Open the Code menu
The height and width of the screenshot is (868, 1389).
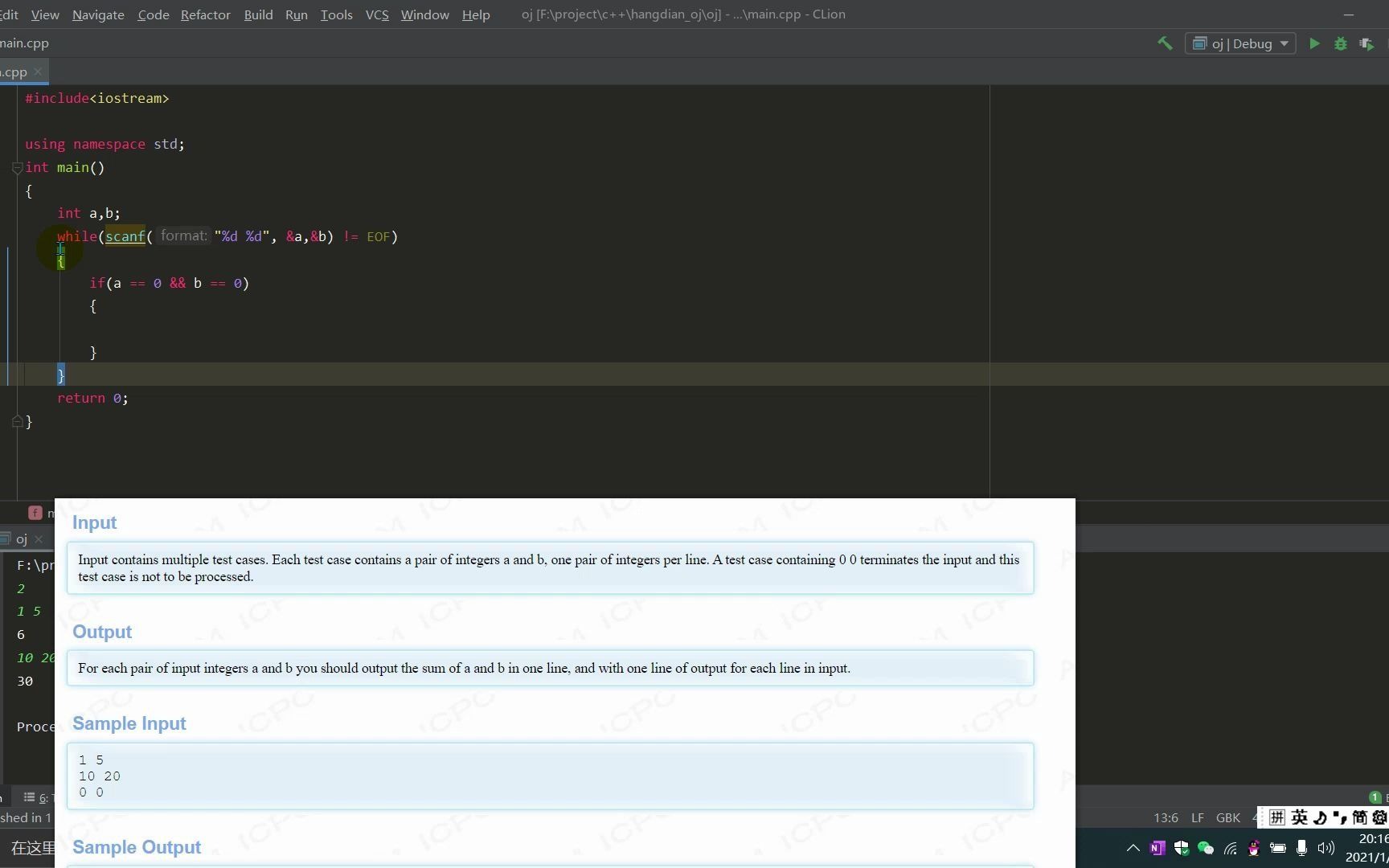coord(153,14)
